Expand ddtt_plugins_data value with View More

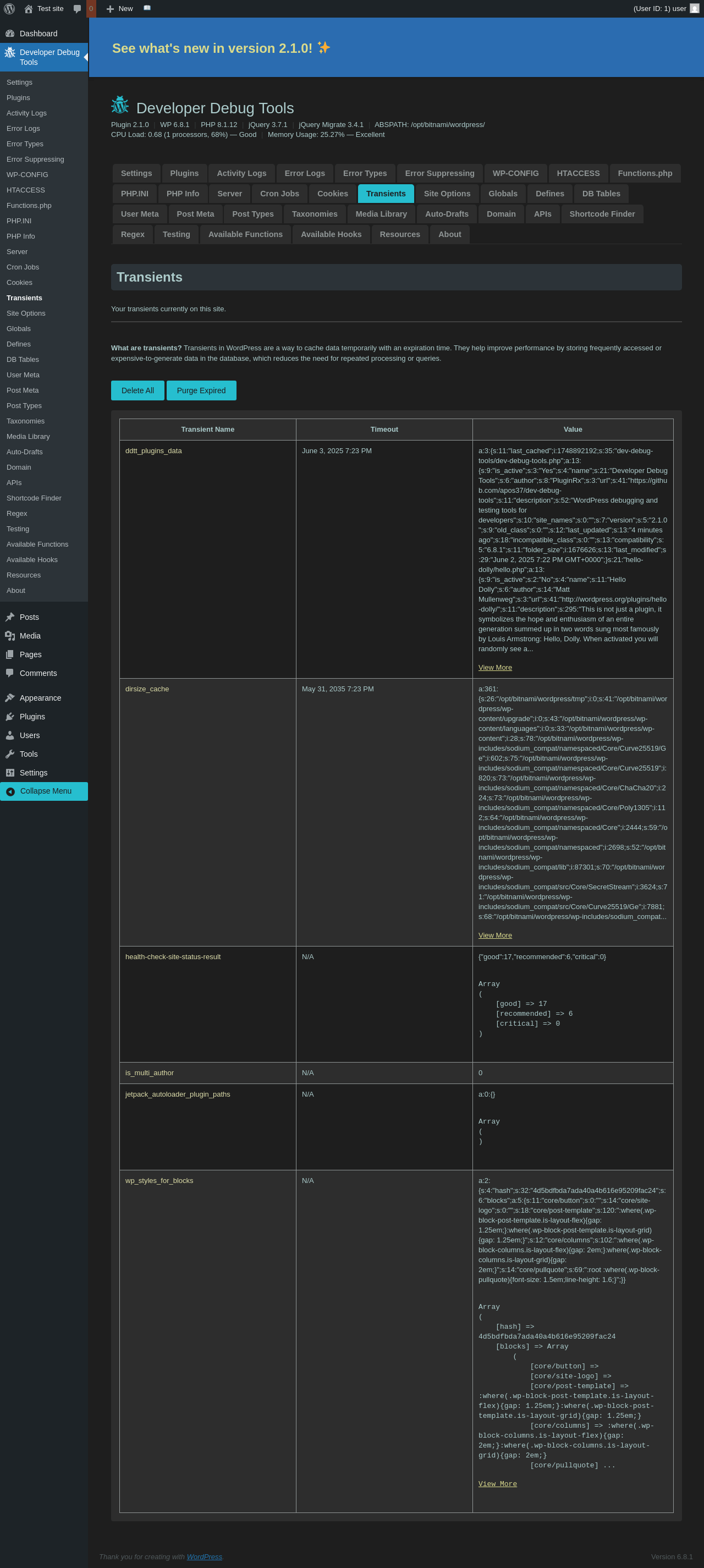[x=494, y=668]
